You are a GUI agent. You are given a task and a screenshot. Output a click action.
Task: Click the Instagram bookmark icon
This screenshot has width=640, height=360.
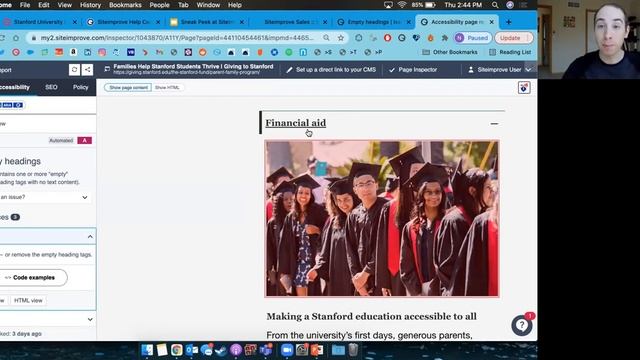tap(102, 52)
